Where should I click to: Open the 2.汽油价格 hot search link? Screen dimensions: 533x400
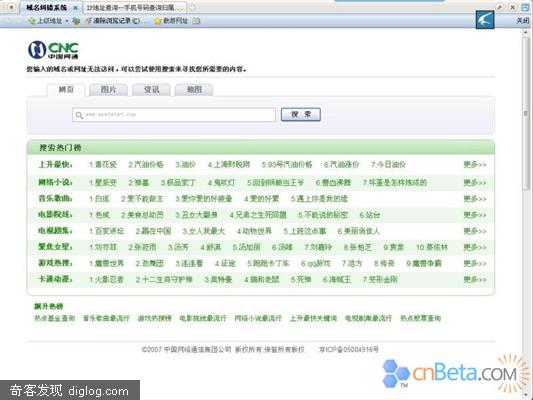tap(146, 165)
